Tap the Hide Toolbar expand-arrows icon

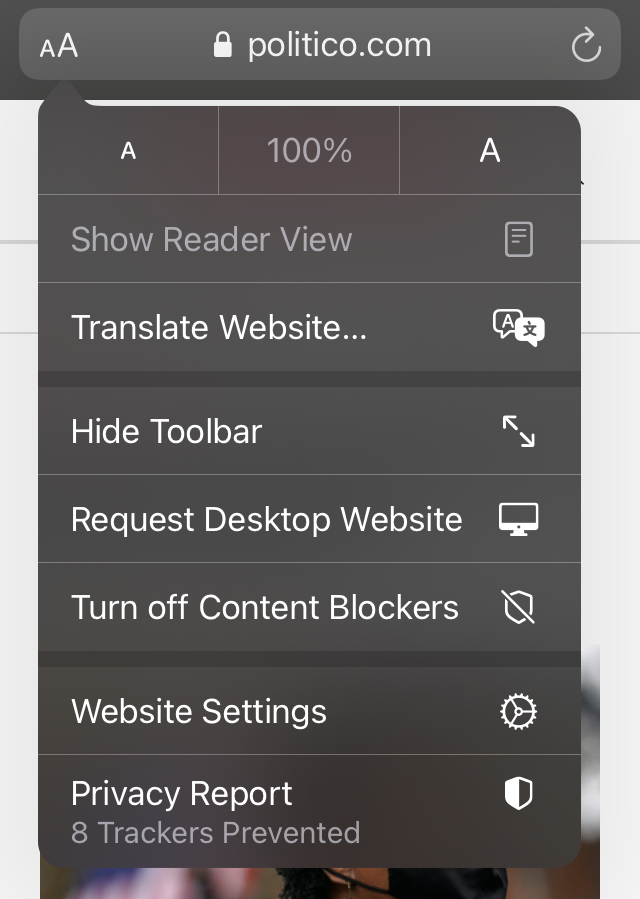[518, 431]
